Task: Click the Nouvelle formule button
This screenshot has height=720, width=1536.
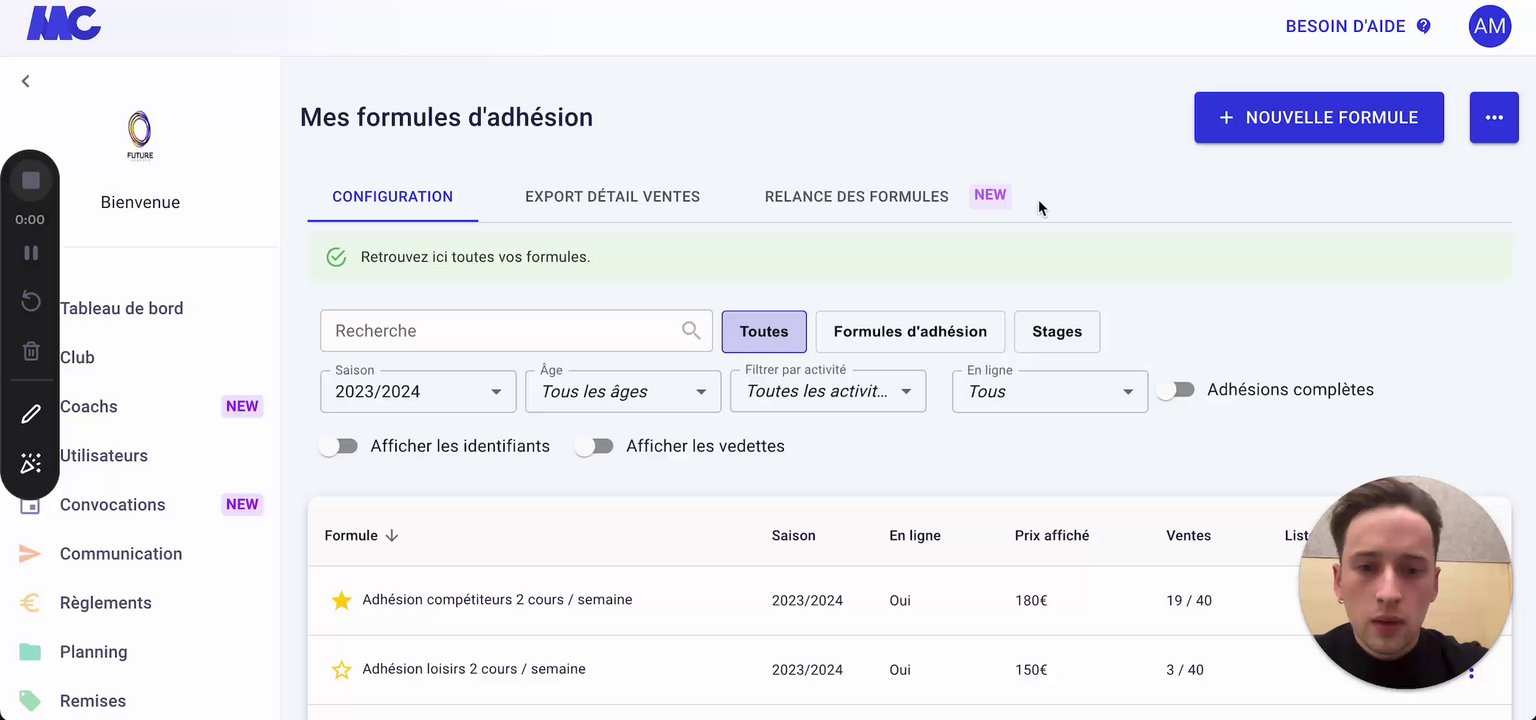Action: pyautogui.click(x=1318, y=118)
